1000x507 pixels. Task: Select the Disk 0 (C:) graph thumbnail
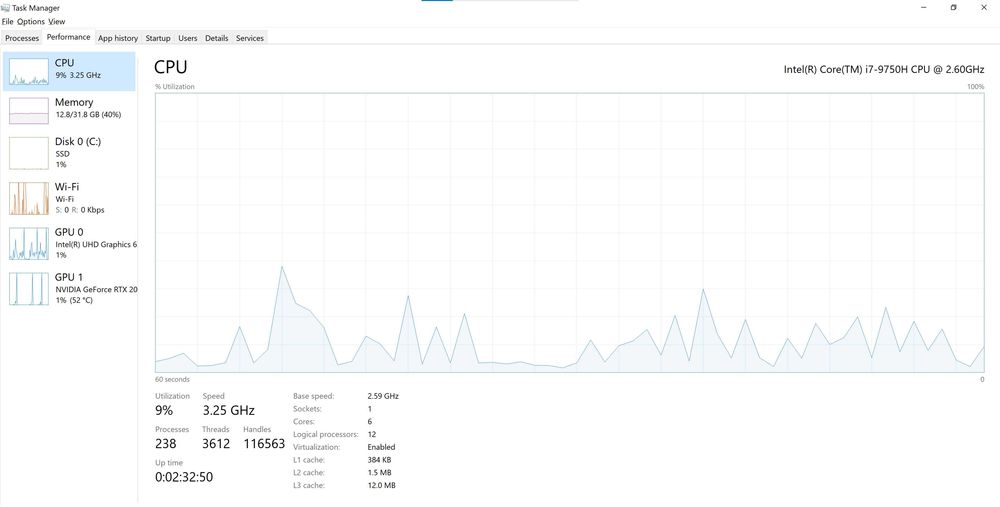(29, 153)
